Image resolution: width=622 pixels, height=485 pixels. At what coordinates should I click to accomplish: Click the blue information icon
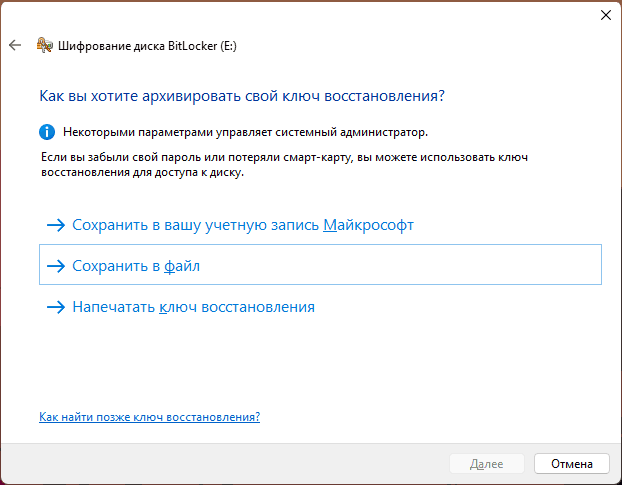point(47,132)
